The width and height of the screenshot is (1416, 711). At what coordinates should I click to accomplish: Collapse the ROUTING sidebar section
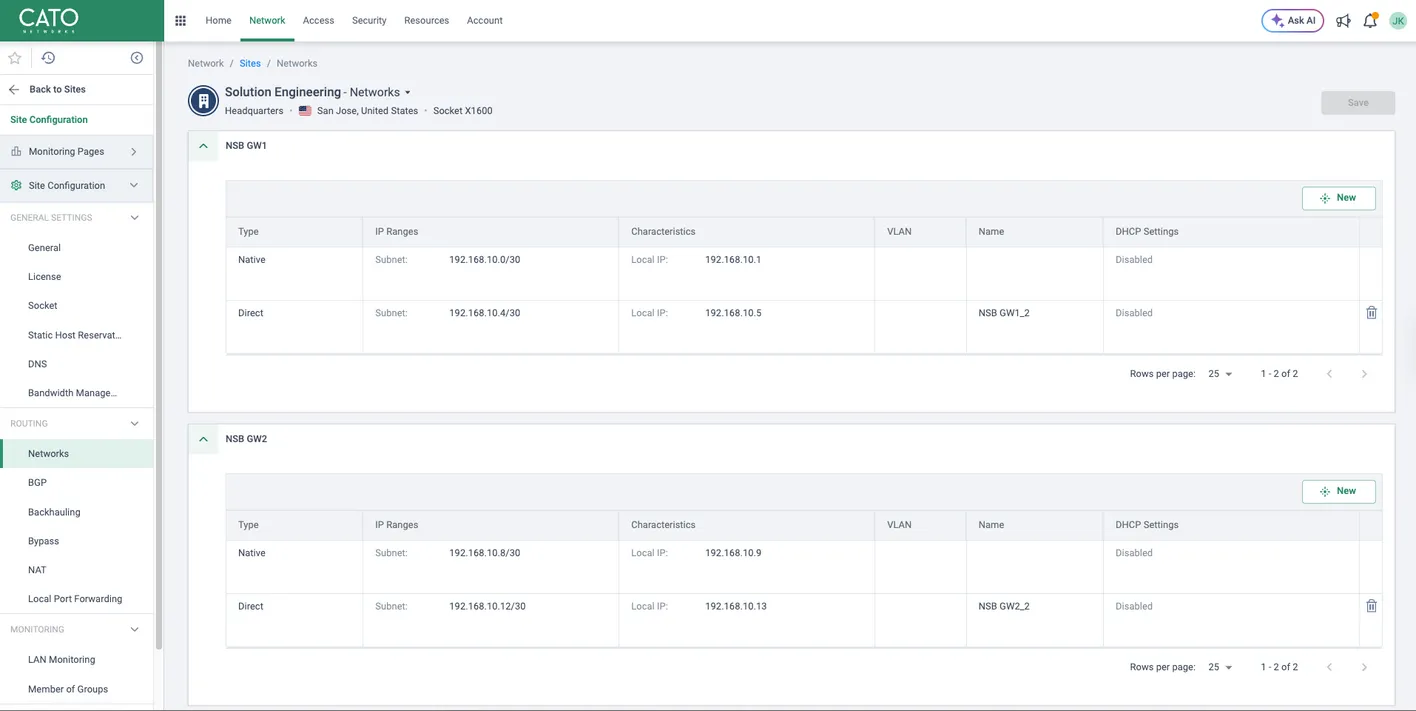tap(135, 423)
